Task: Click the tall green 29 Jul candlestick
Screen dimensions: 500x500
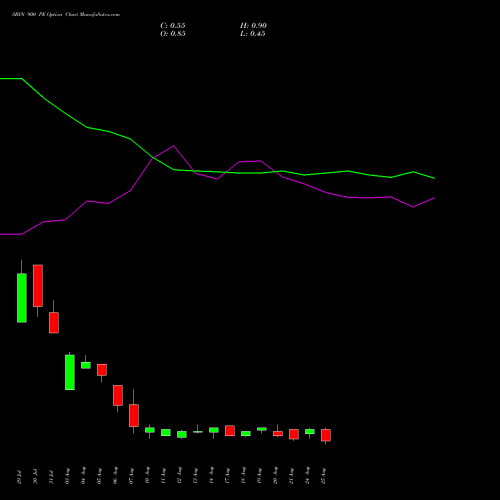Action: (22, 298)
